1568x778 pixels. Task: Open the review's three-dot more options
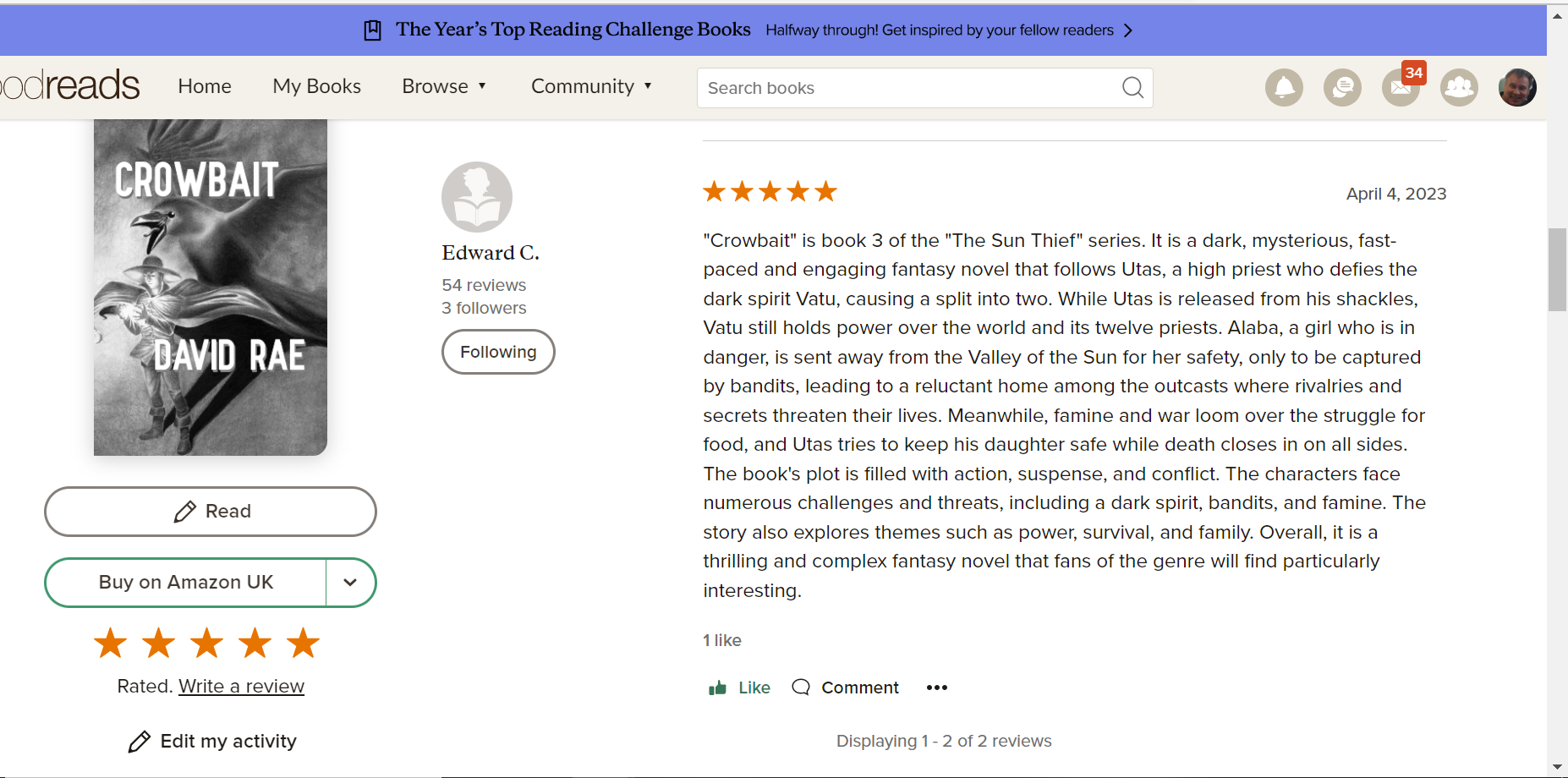point(936,688)
